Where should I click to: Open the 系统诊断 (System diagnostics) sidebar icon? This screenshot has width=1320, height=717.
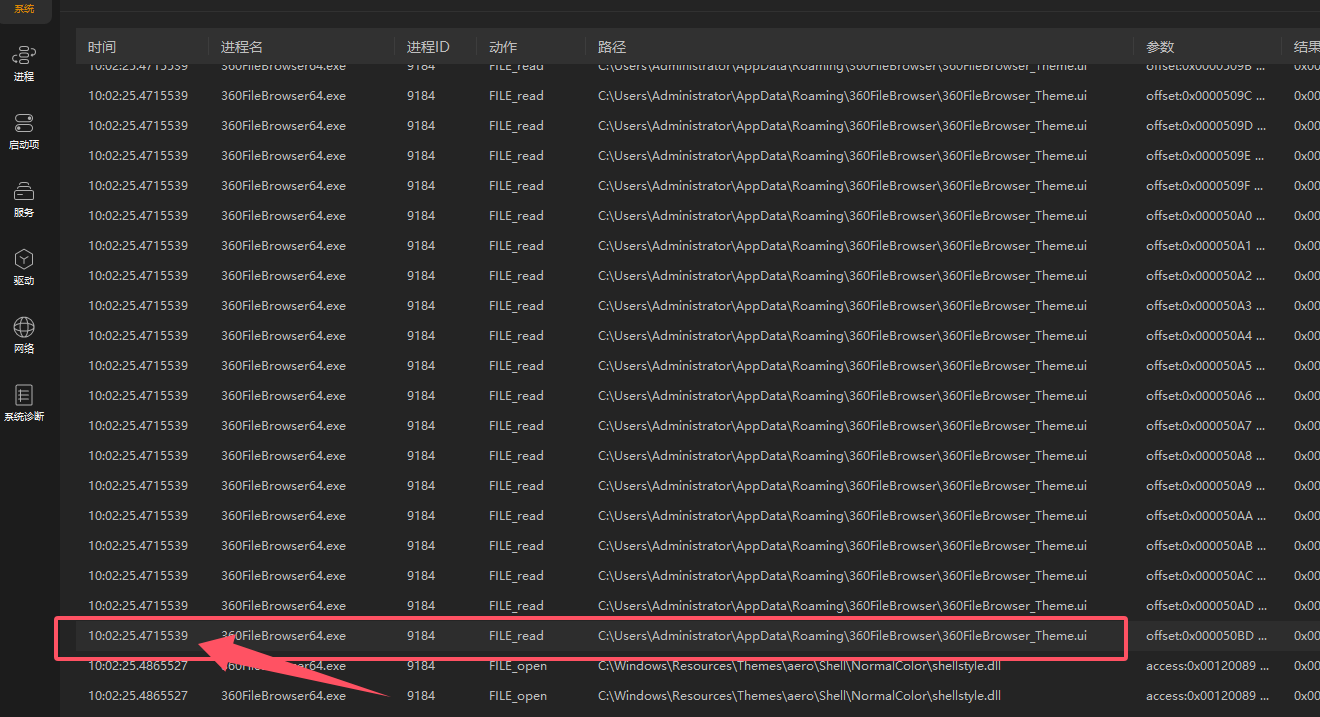coord(24,402)
